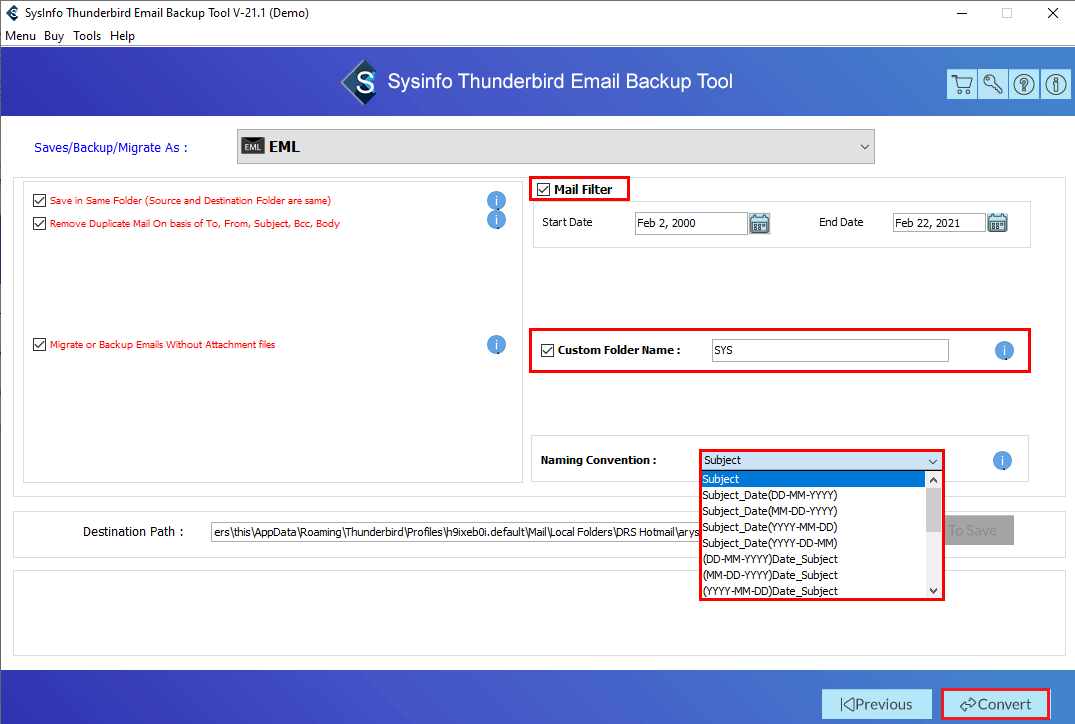Go back with Previous button

(x=877, y=704)
